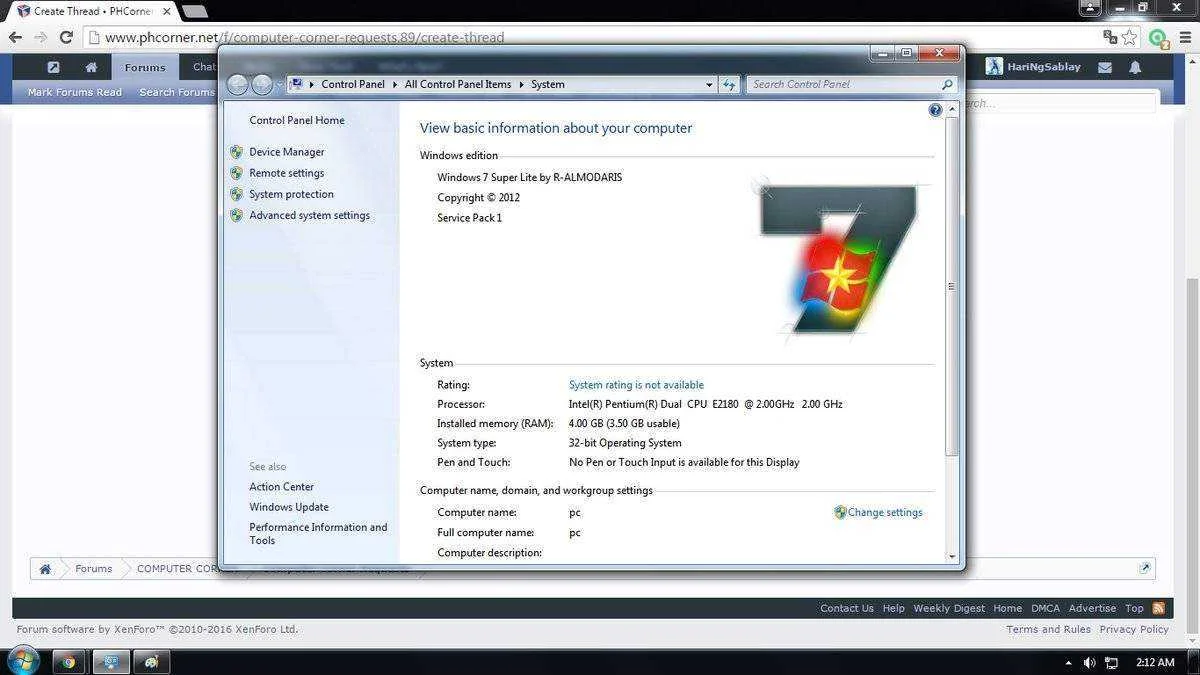Open Remote settings link
This screenshot has width=1200, height=675.
point(287,173)
